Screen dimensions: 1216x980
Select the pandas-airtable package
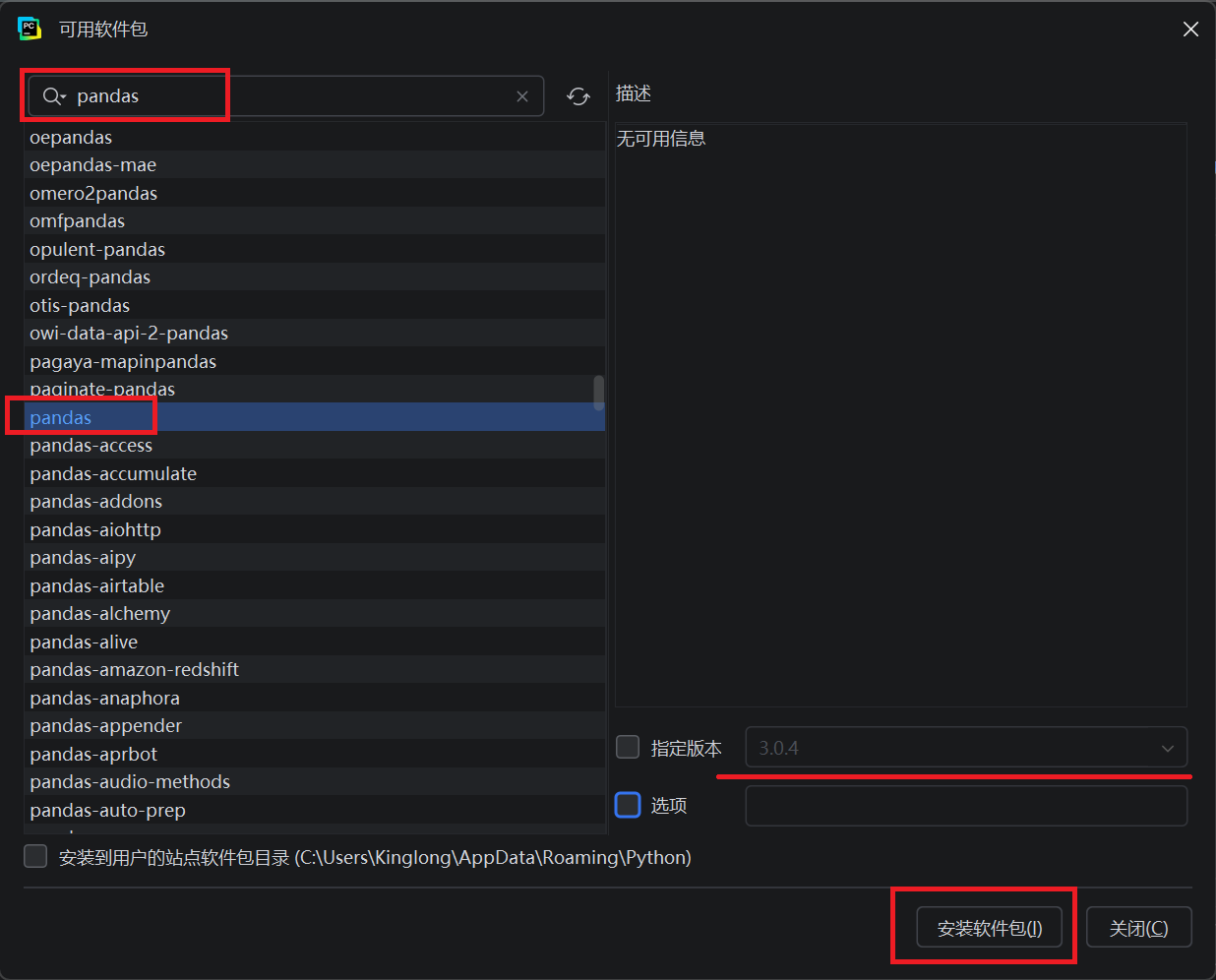tap(314, 585)
